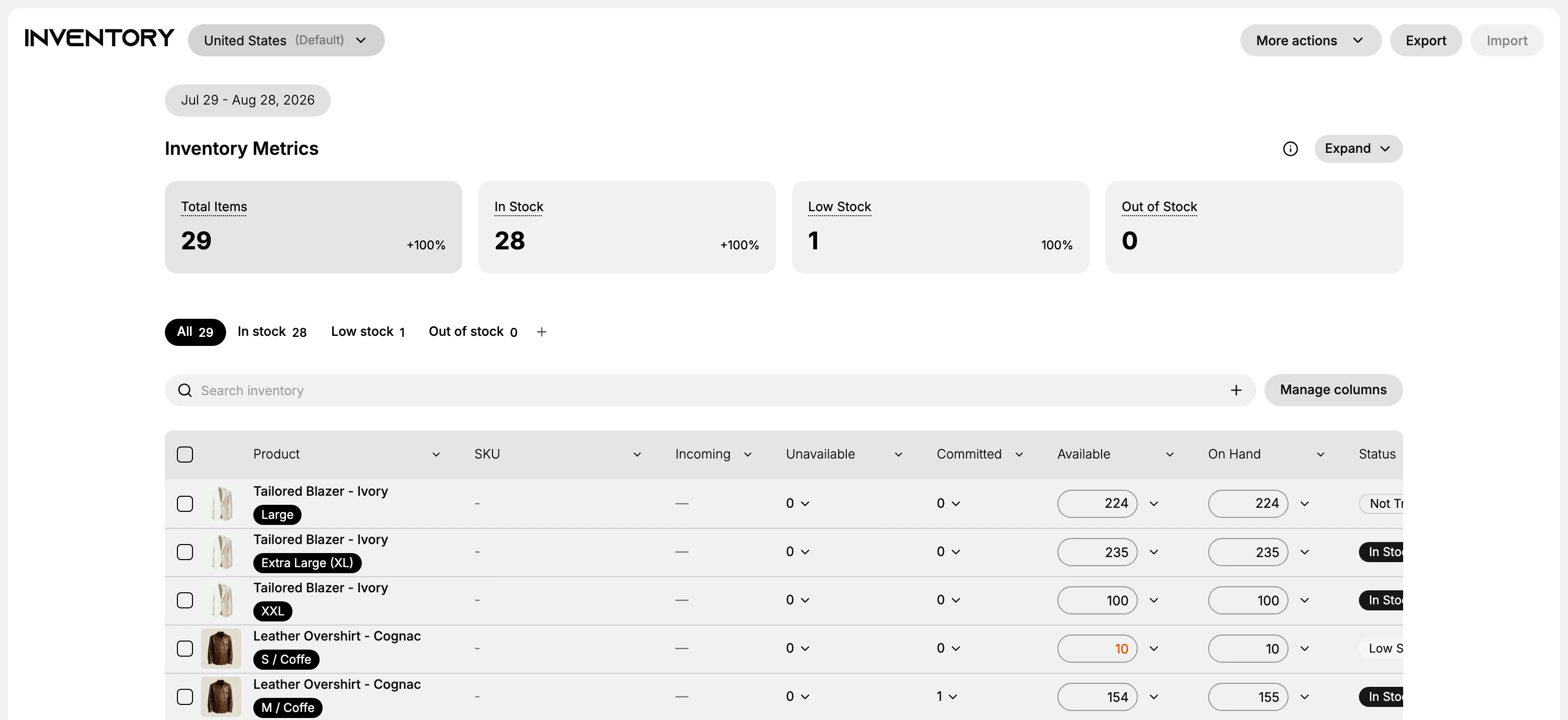The height and width of the screenshot is (720, 1568).
Task: Check the Leather Overshirt S / Coffe checkbox
Action: (x=185, y=649)
